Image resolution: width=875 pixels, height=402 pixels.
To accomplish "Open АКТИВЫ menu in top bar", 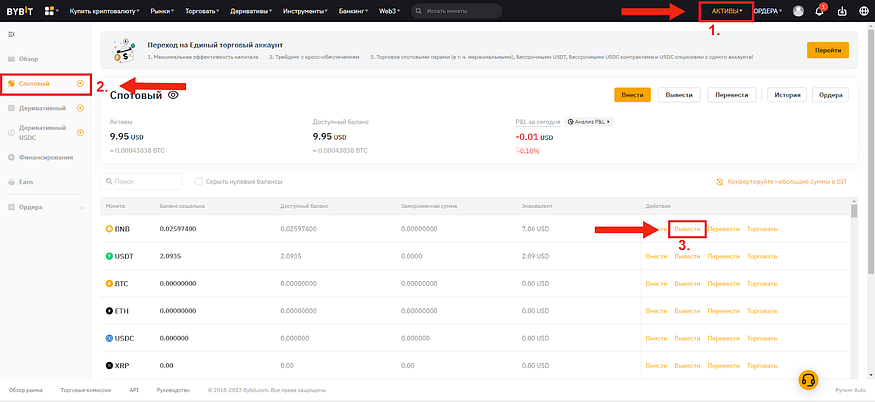I will point(727,11).
